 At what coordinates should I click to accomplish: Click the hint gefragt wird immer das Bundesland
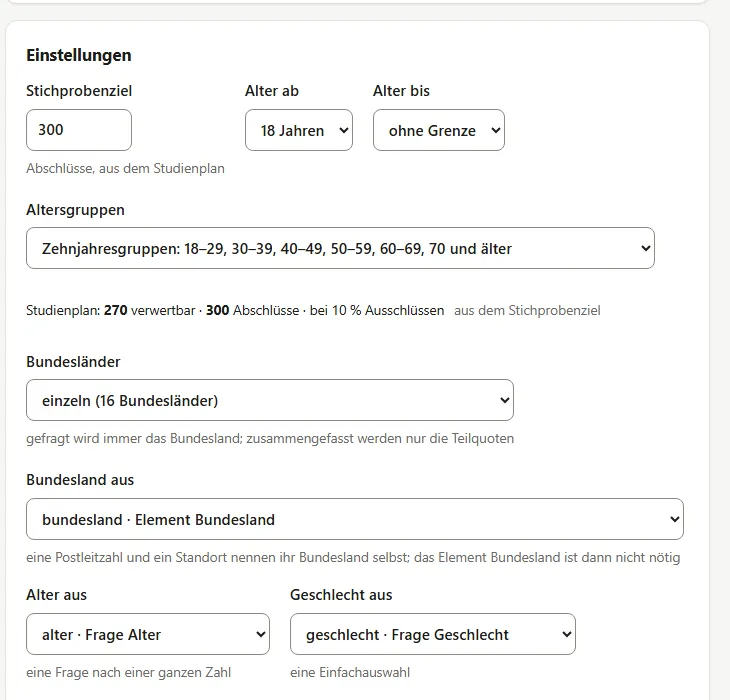click(270, 438)
